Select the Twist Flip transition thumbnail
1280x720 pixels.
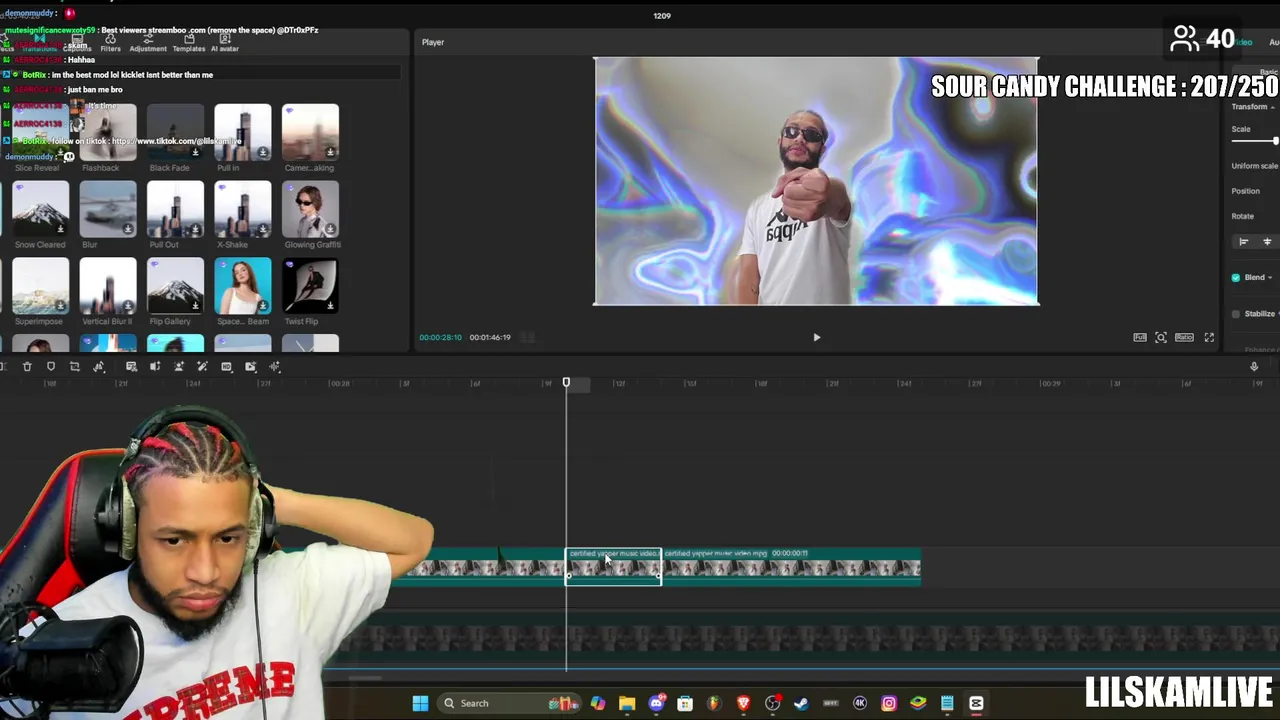pos(310,286)
